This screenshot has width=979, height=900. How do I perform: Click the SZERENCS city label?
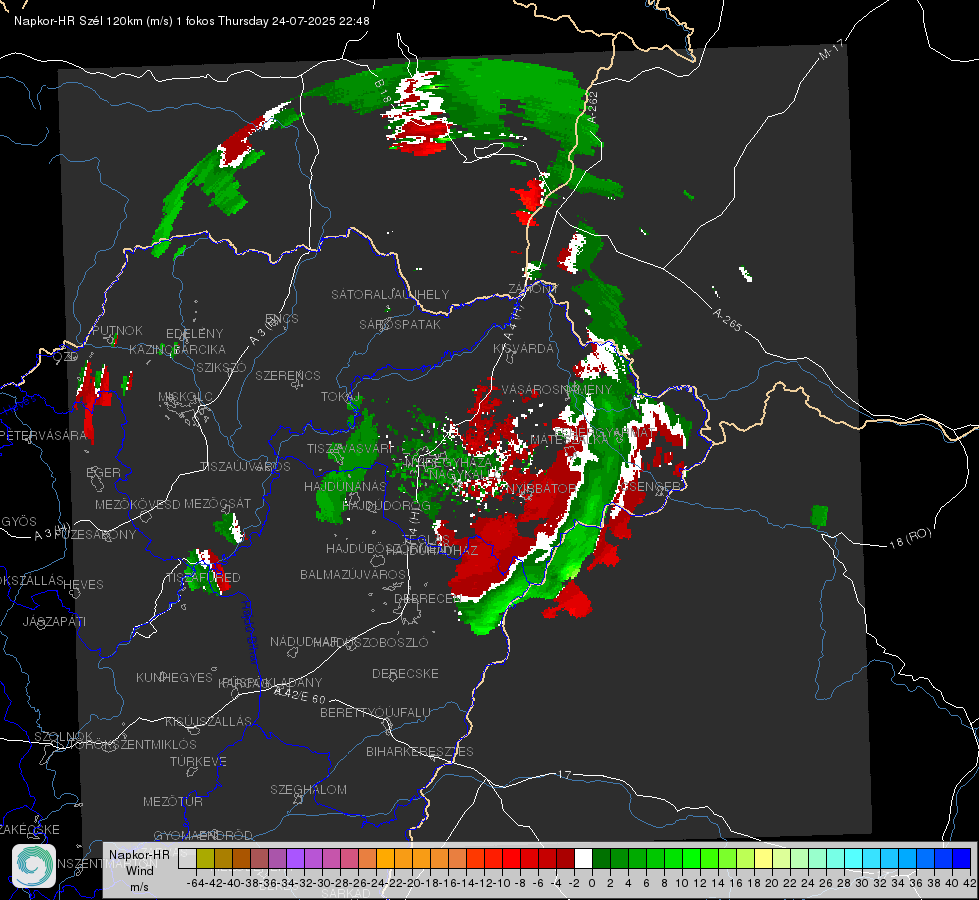(x=288, y=375)
